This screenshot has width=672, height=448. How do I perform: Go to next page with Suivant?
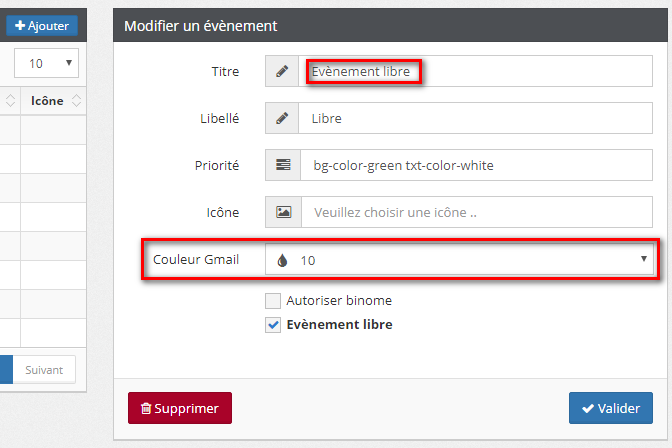point(44,370)
